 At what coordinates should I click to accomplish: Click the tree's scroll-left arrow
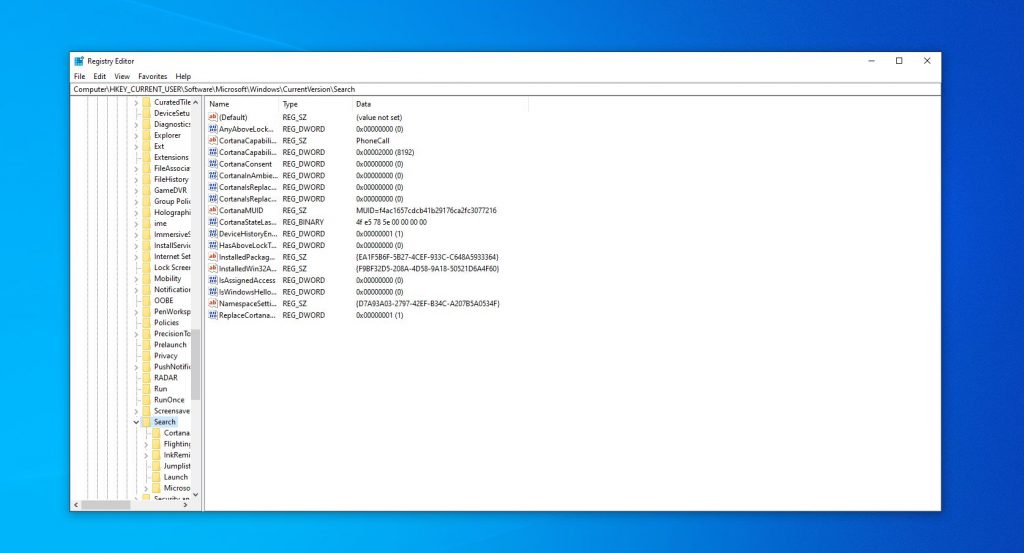pos(76,505)
